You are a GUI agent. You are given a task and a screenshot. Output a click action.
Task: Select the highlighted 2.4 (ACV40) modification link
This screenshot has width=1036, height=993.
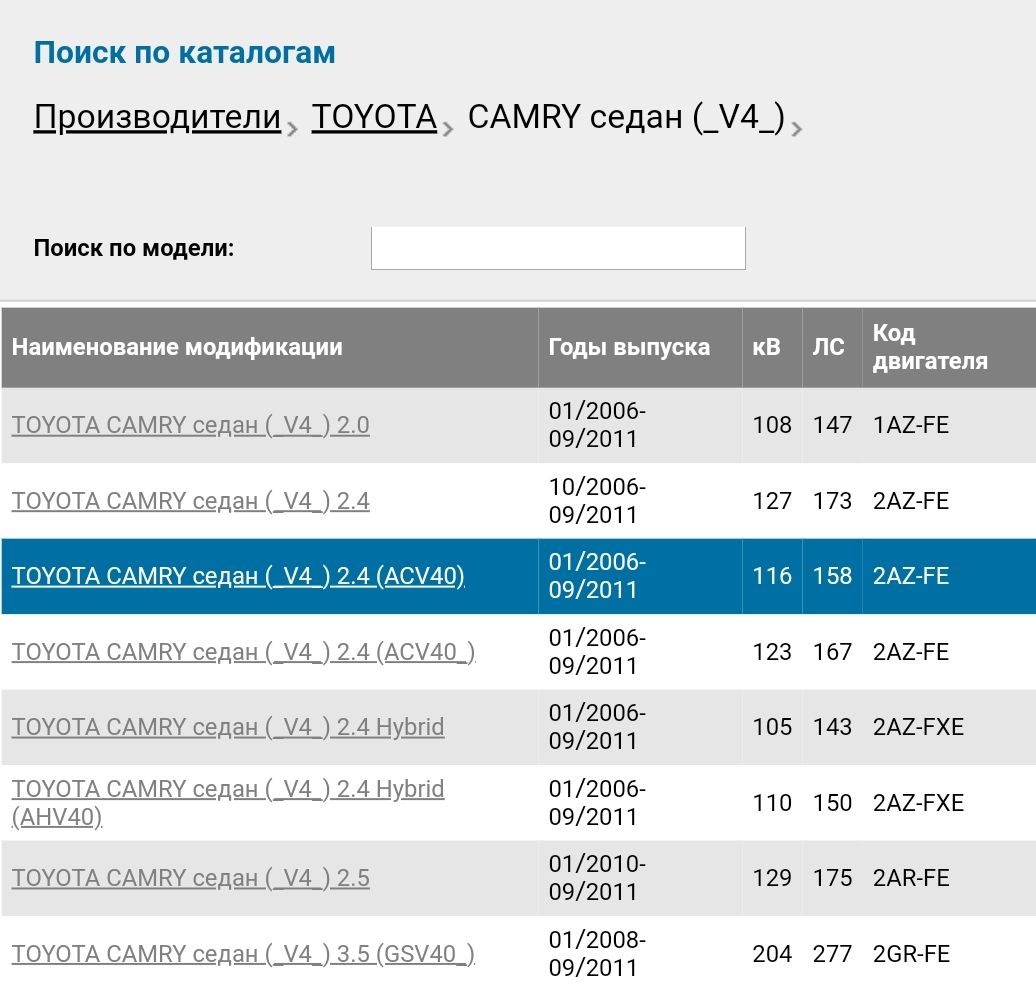[238, 576]
